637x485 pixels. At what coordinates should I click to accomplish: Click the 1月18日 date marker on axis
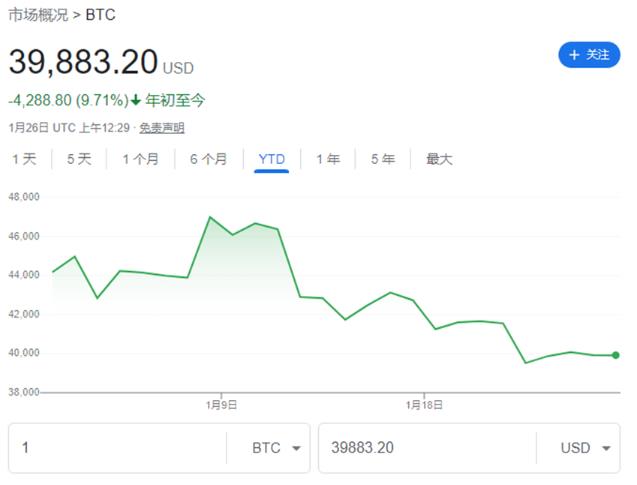pyautogui.click(x=424, y=405)
